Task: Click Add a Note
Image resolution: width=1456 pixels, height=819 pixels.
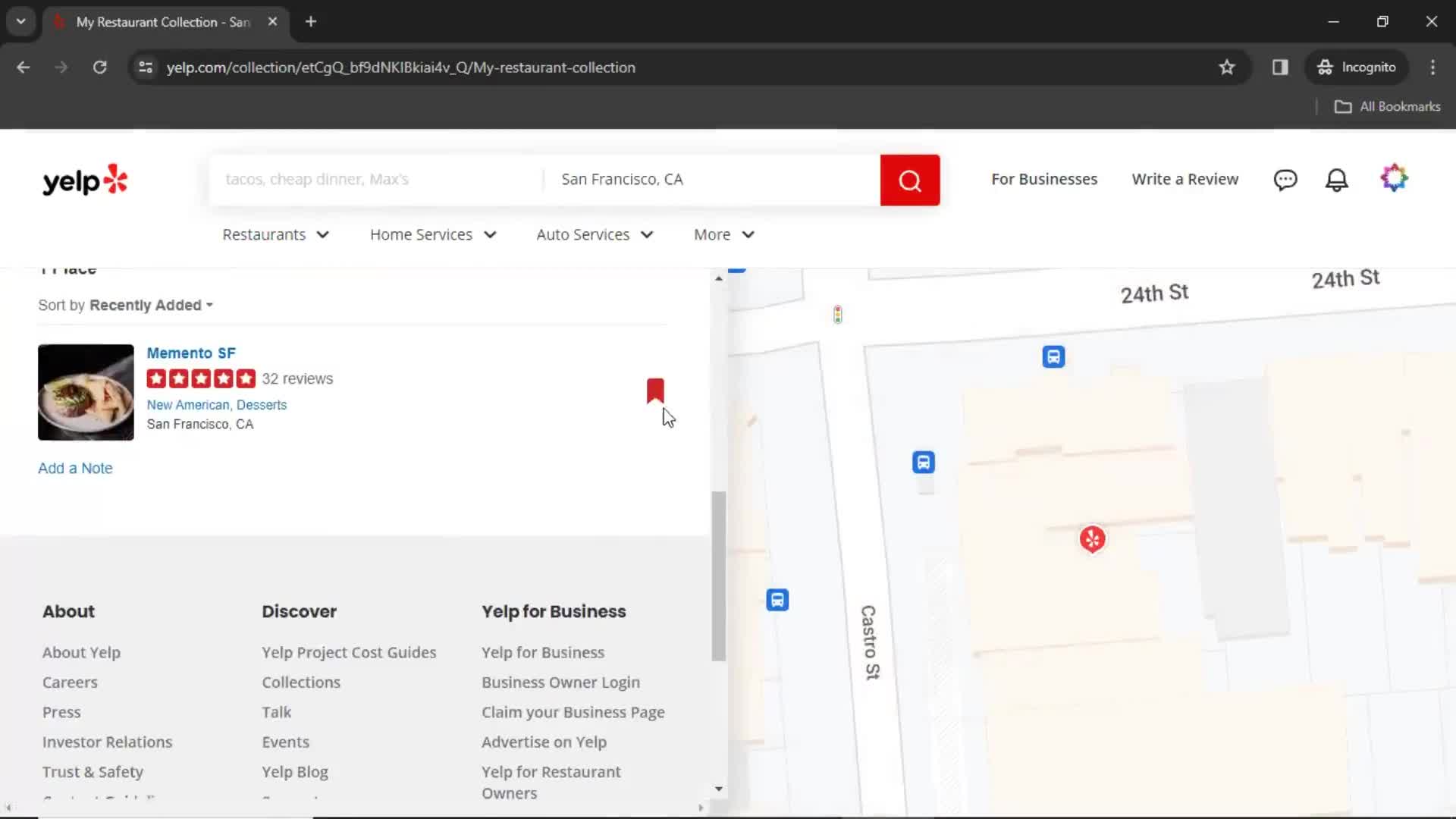Action: [75, 469]
